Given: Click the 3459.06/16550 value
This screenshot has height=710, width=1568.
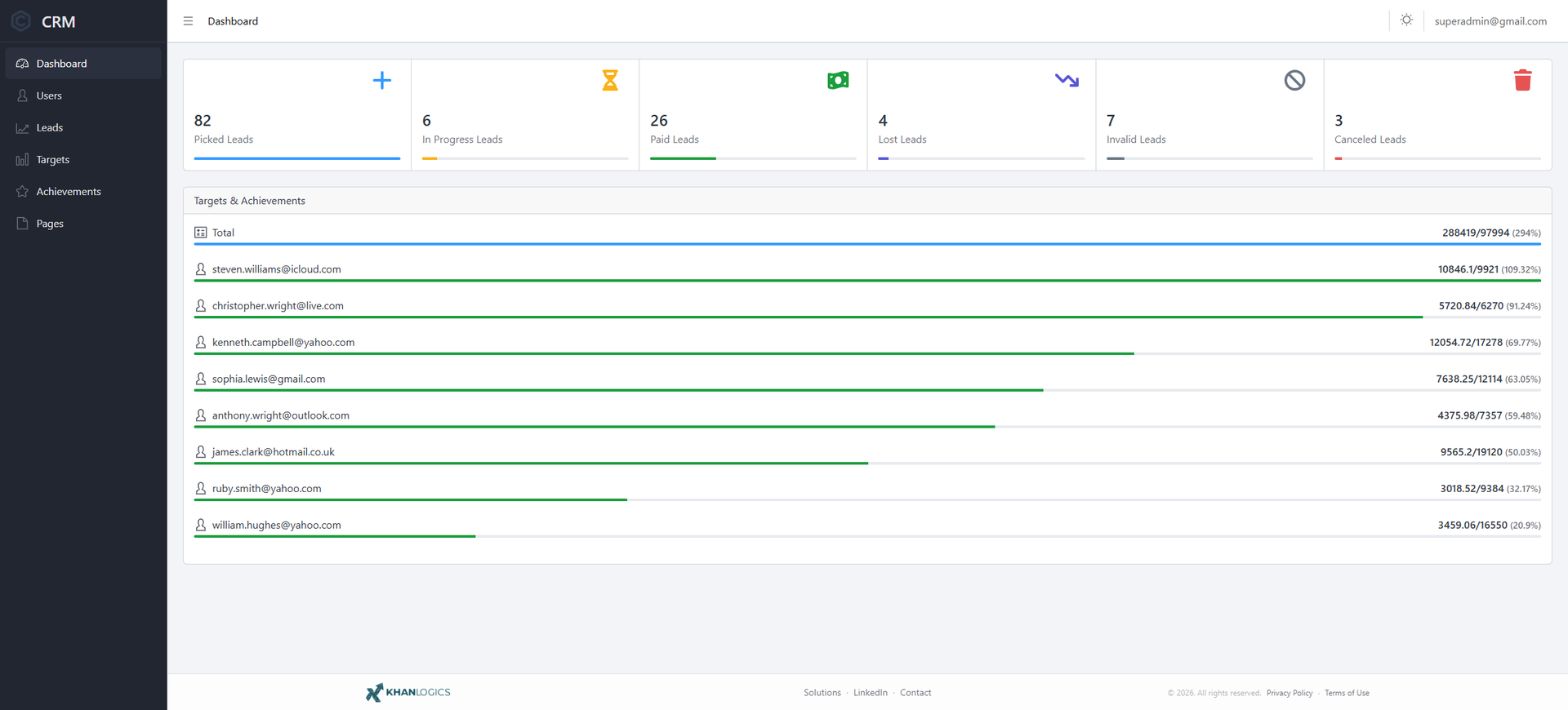Looking at the screenshot, I should coord(1472,526).
